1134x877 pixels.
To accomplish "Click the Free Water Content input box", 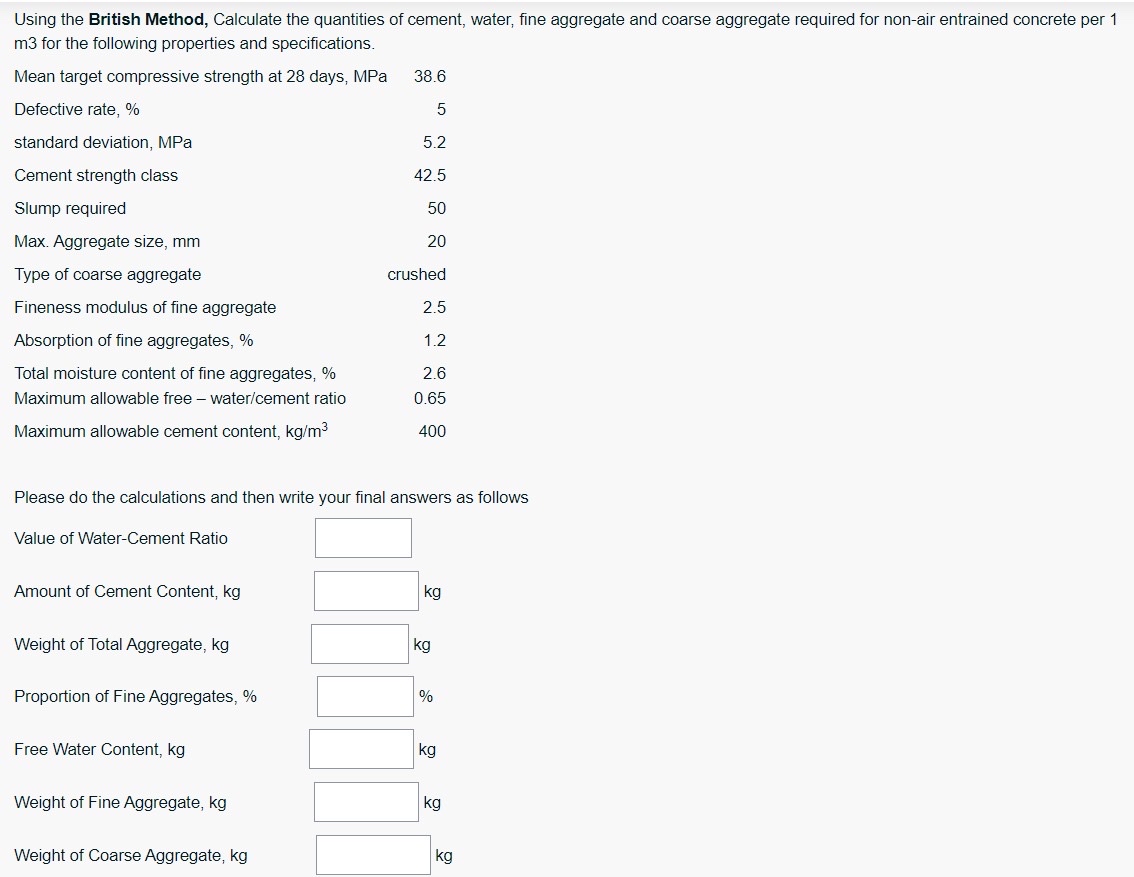I will [361, 748].
